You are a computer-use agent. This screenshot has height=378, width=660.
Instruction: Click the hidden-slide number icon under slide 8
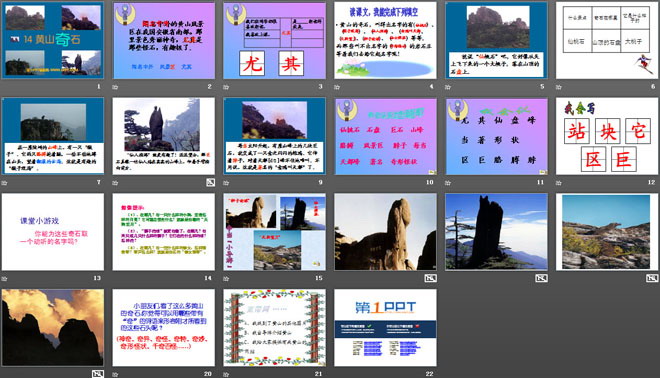(x=210, y=182)
